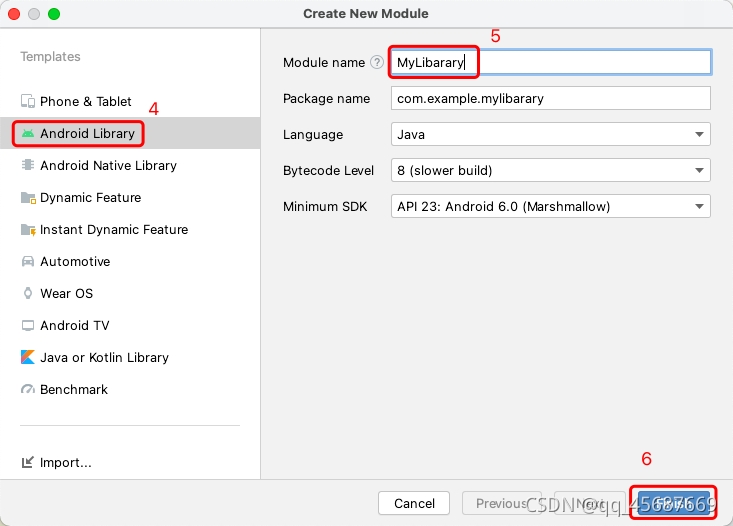This screenshot has height=526, width=733.
Task: Pick Automotive template
Action: click(x=130, y=261)
